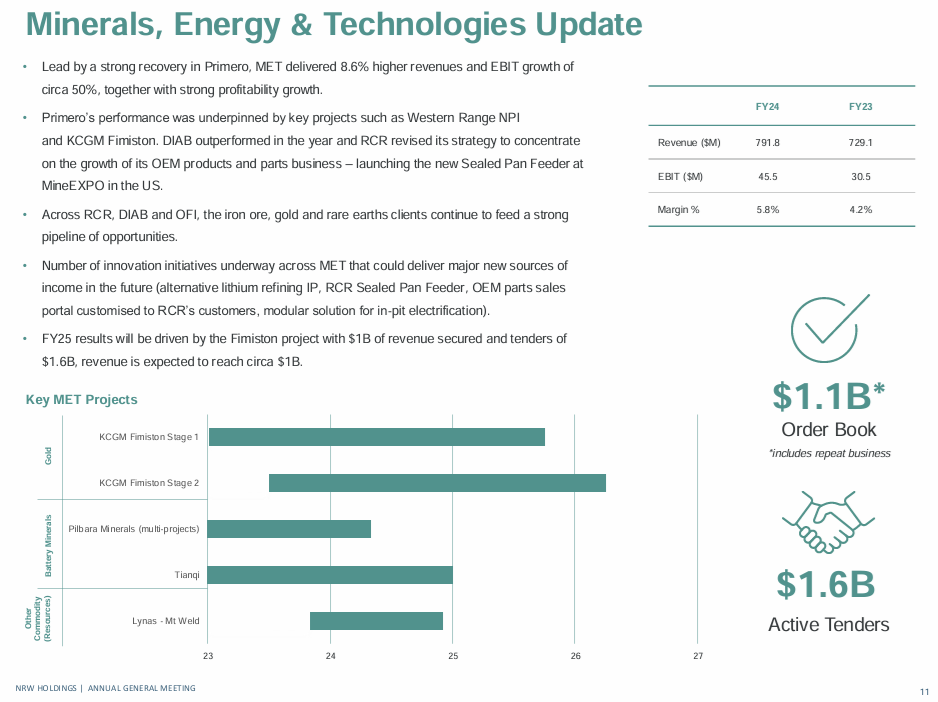Select the FY23 EBIT value 30.5
The image size is (938, 702).
pyautogui.click(x=860, y=177)
